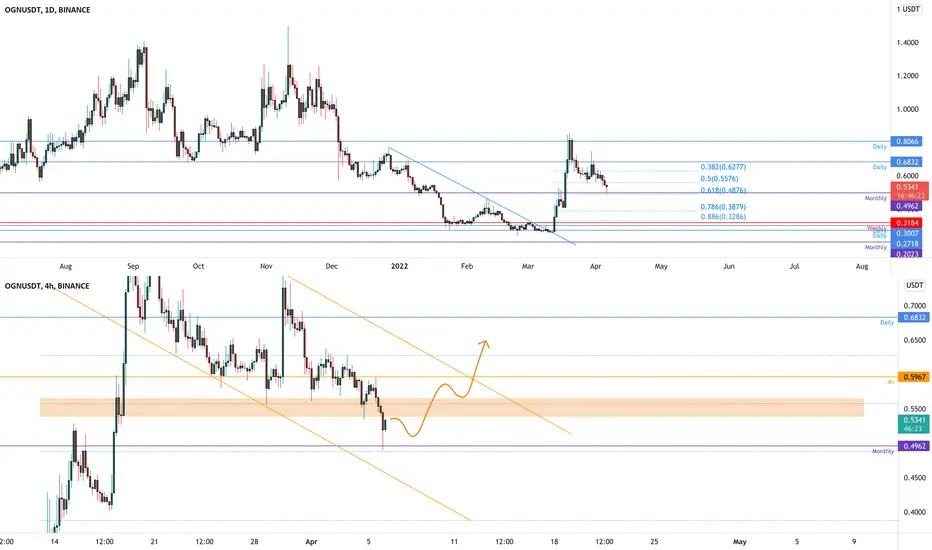Screen dimensions: 932x550
Task: Click the 28 date label on the 4h axis
Action: pos(254,542)
